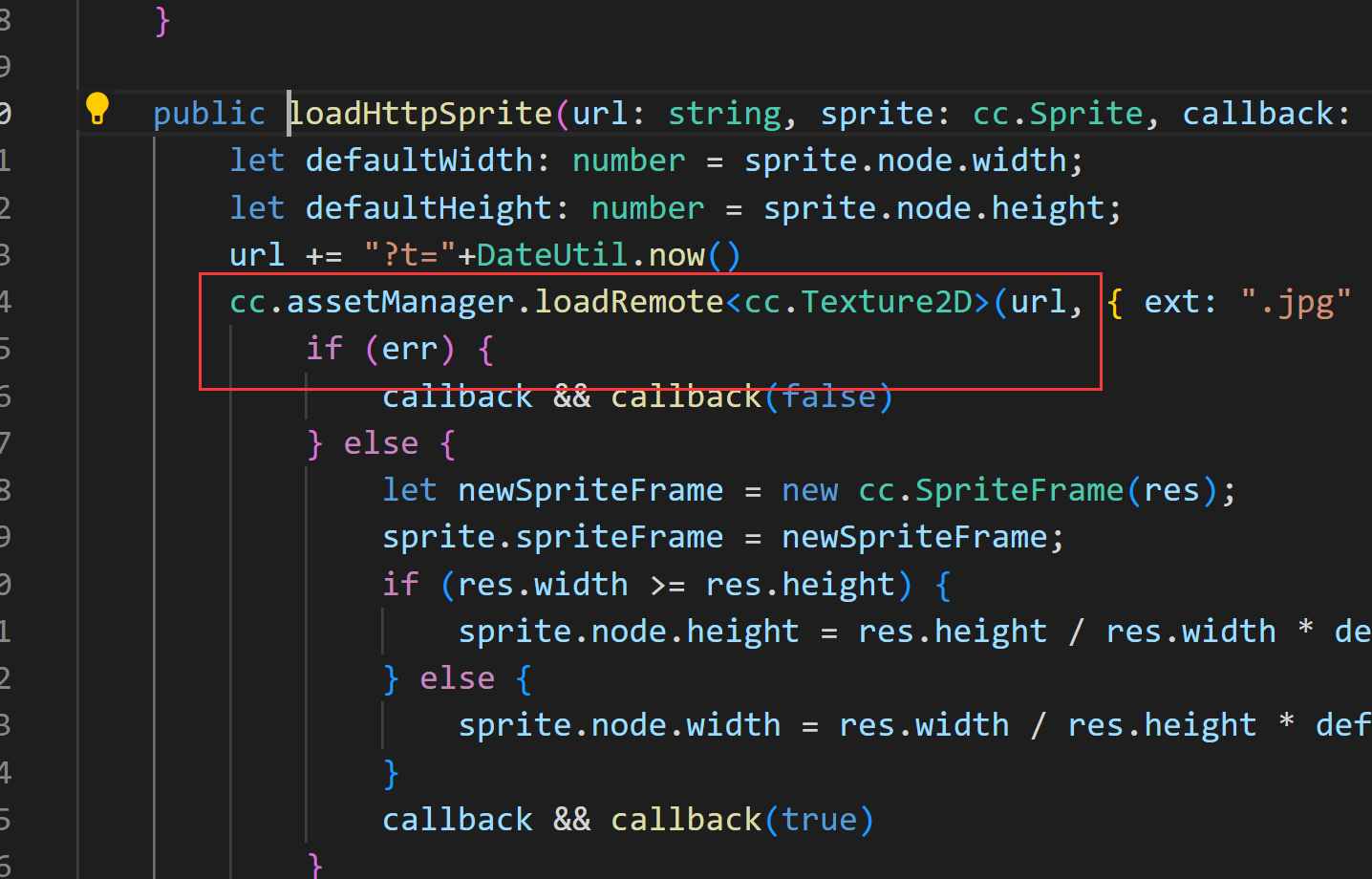This screenshot has height=879, width=1372.
Task: Click the yellow lightbulb quick-fix icon
Action: point(97,108)
